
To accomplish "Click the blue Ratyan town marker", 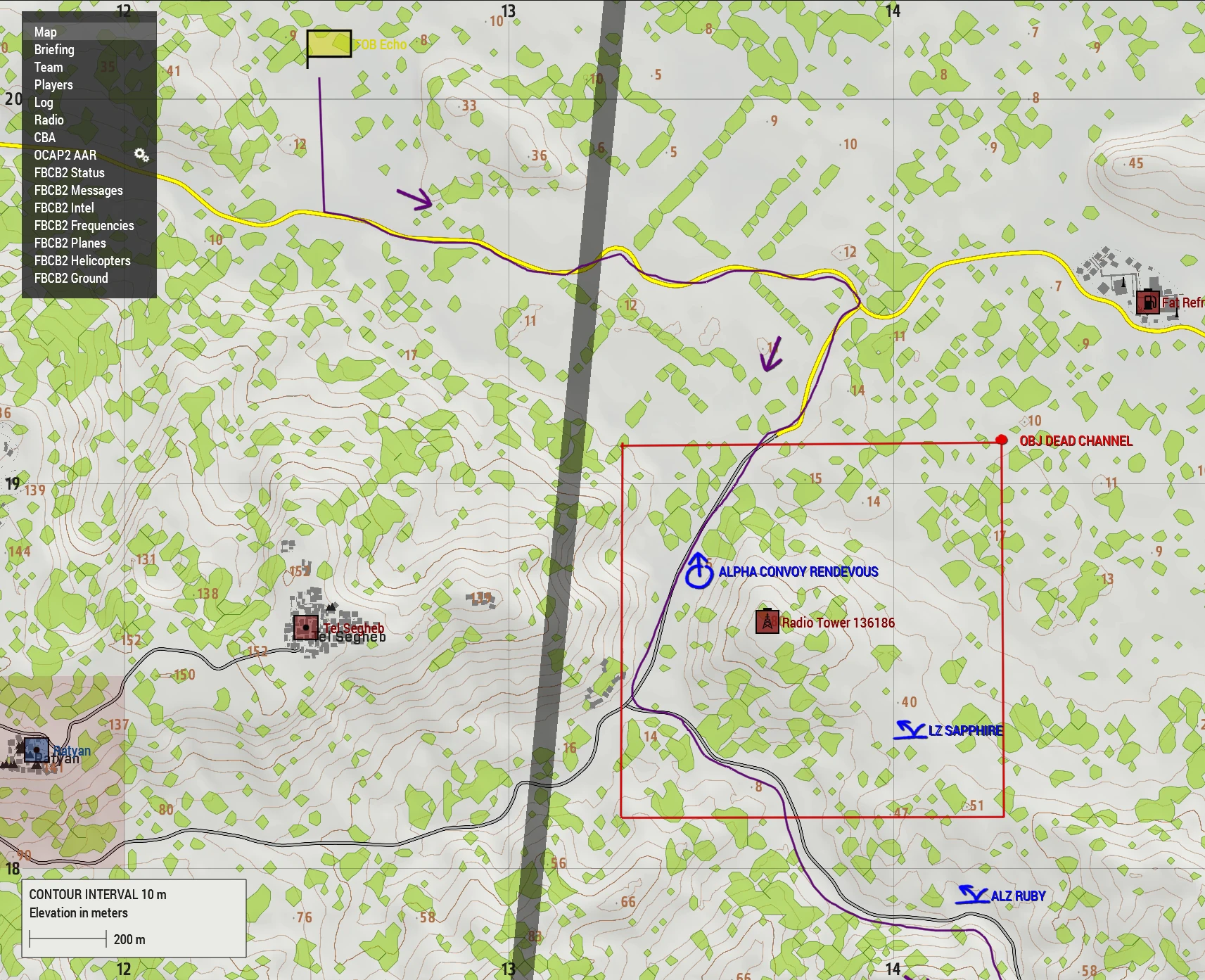I will click(36, 750).
